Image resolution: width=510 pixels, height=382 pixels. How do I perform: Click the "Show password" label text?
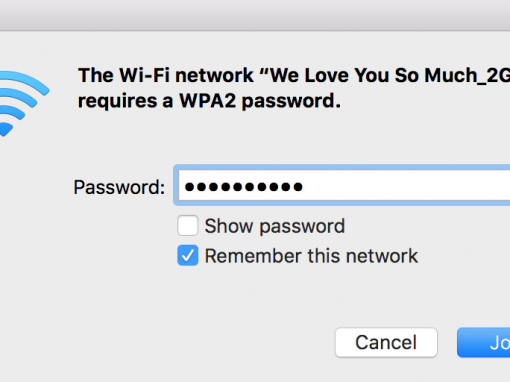(x=275, y=226)
